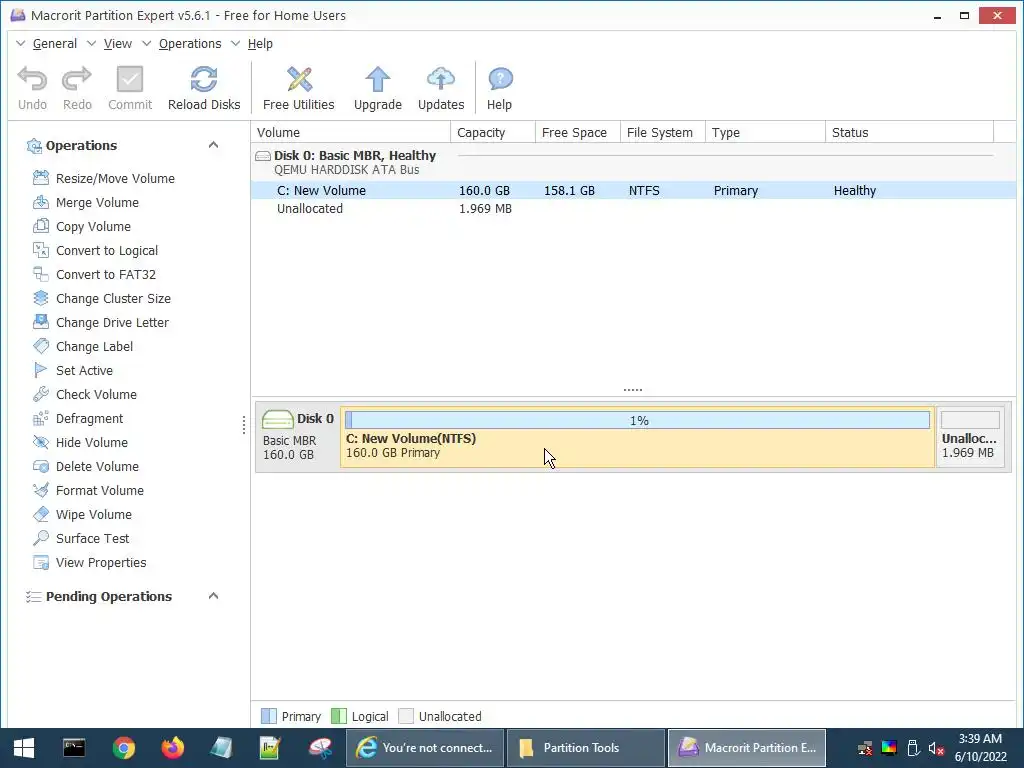Click the Logical legend color swatch
The width and height of the screenshot is (1024, 768).
point(339,716)
